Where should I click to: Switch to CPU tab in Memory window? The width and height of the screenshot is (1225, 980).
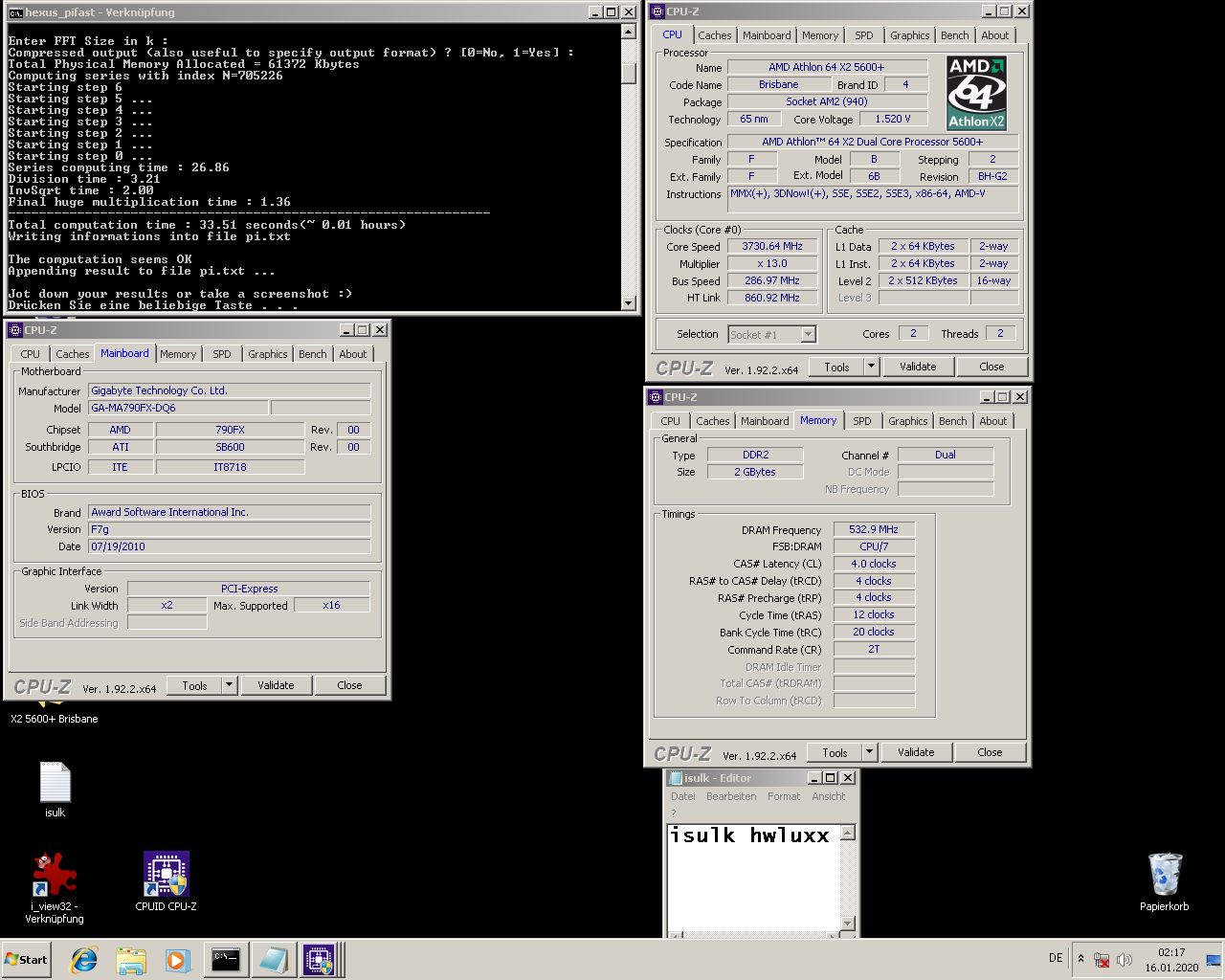tap(670, 421)
